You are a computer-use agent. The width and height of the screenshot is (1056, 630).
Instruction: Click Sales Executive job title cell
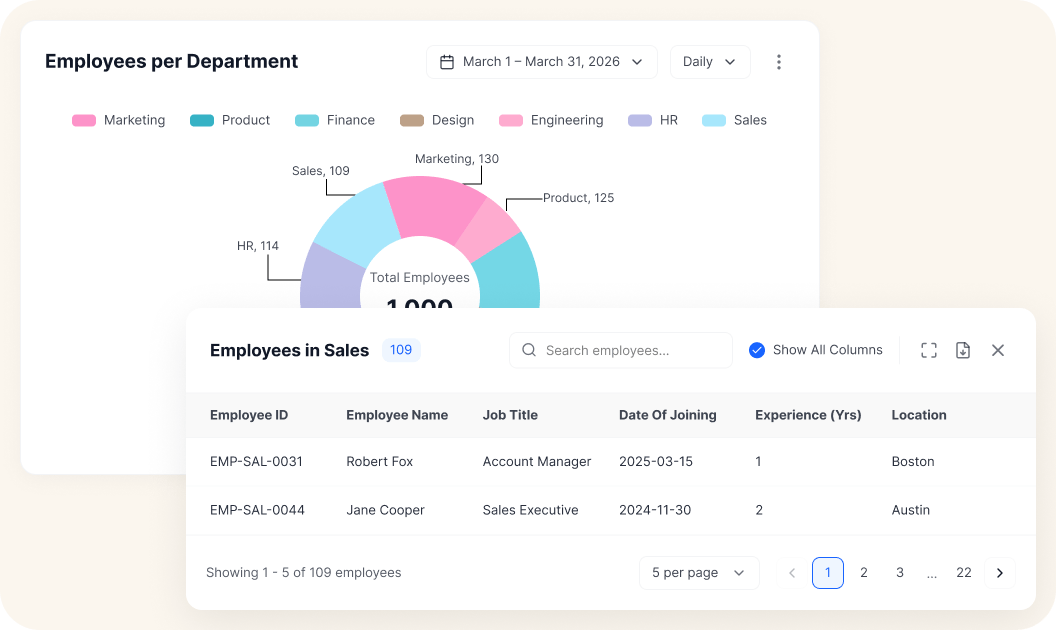(x=531, y=510)
